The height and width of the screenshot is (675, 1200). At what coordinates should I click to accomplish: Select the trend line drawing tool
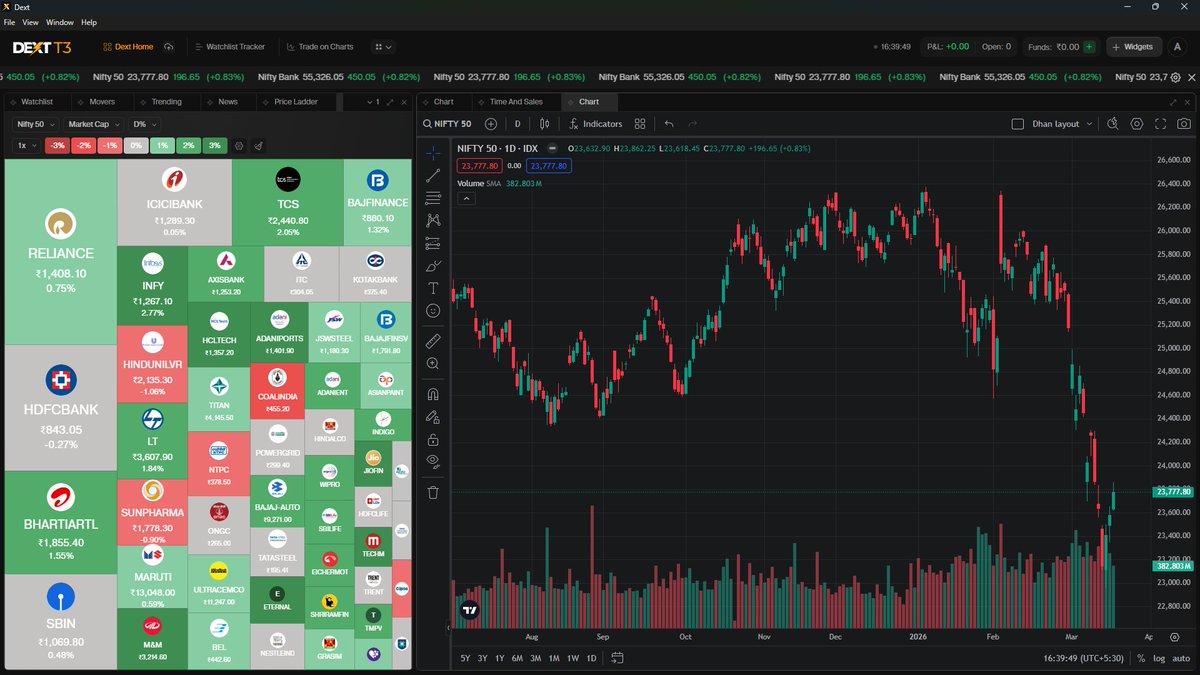click(x=433, y=176)
